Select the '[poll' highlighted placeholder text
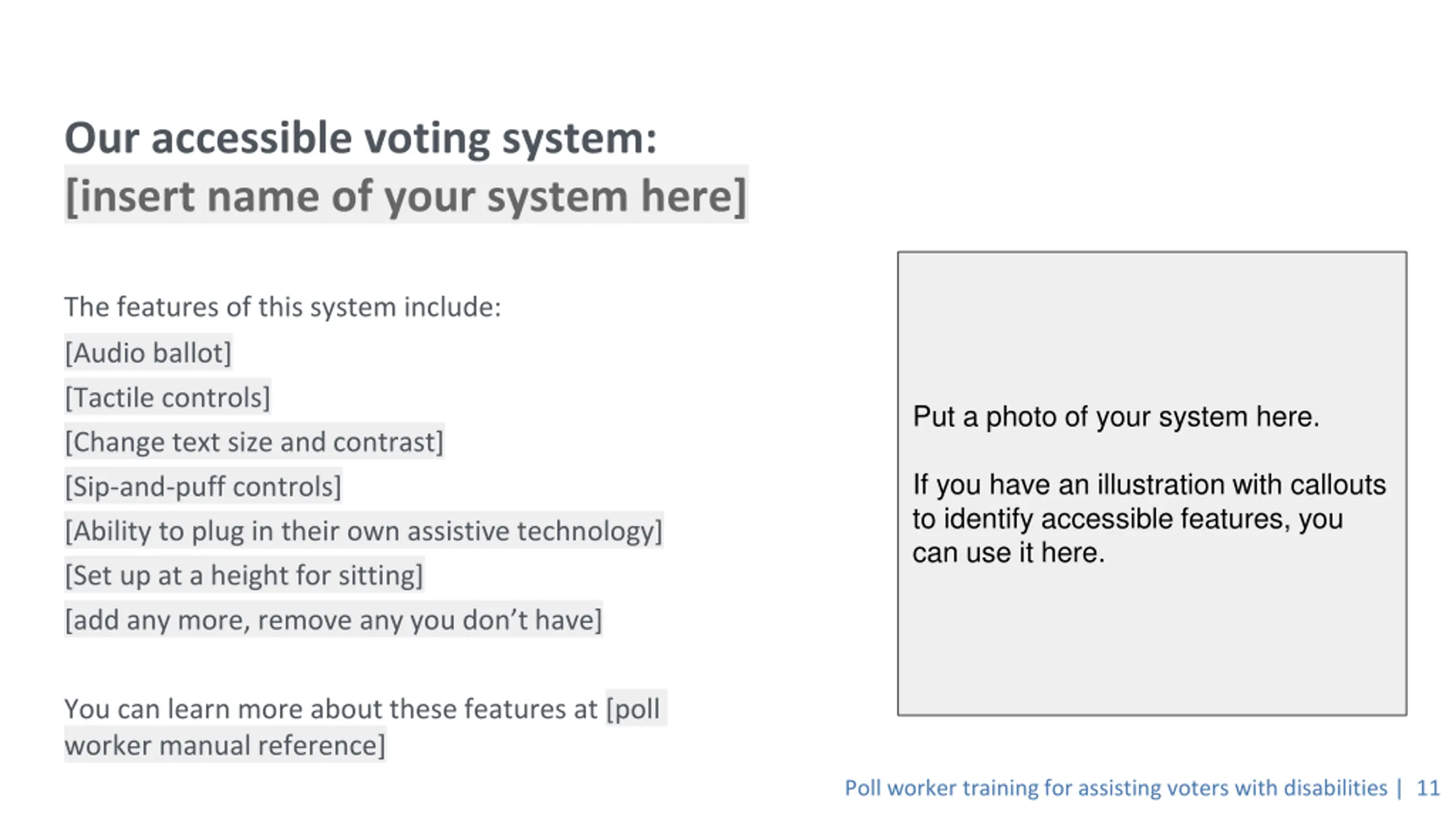The width and height of the screenshot is (1456, 819). pos(635,709)
